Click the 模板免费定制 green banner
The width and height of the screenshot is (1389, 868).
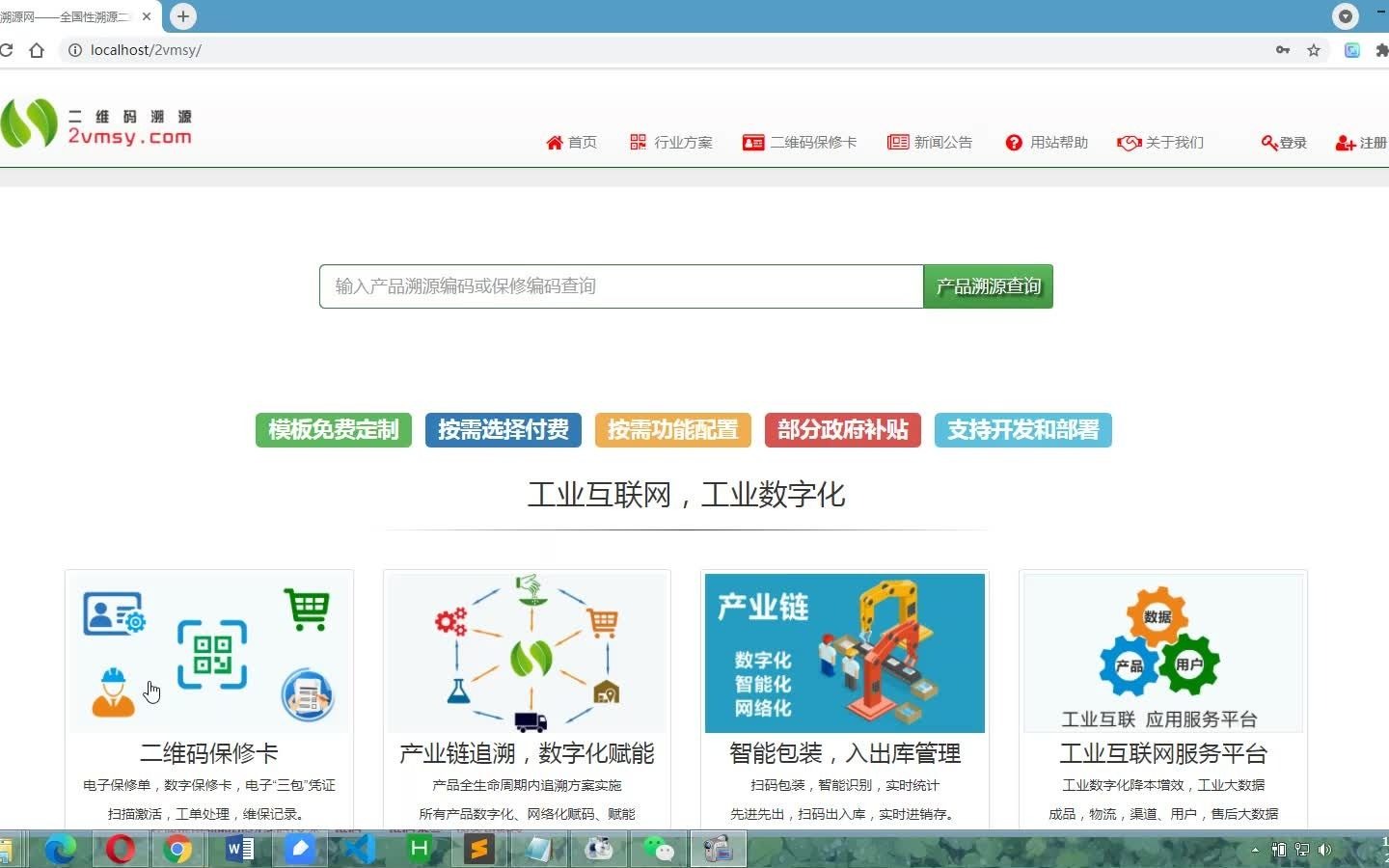pos(333,430)
